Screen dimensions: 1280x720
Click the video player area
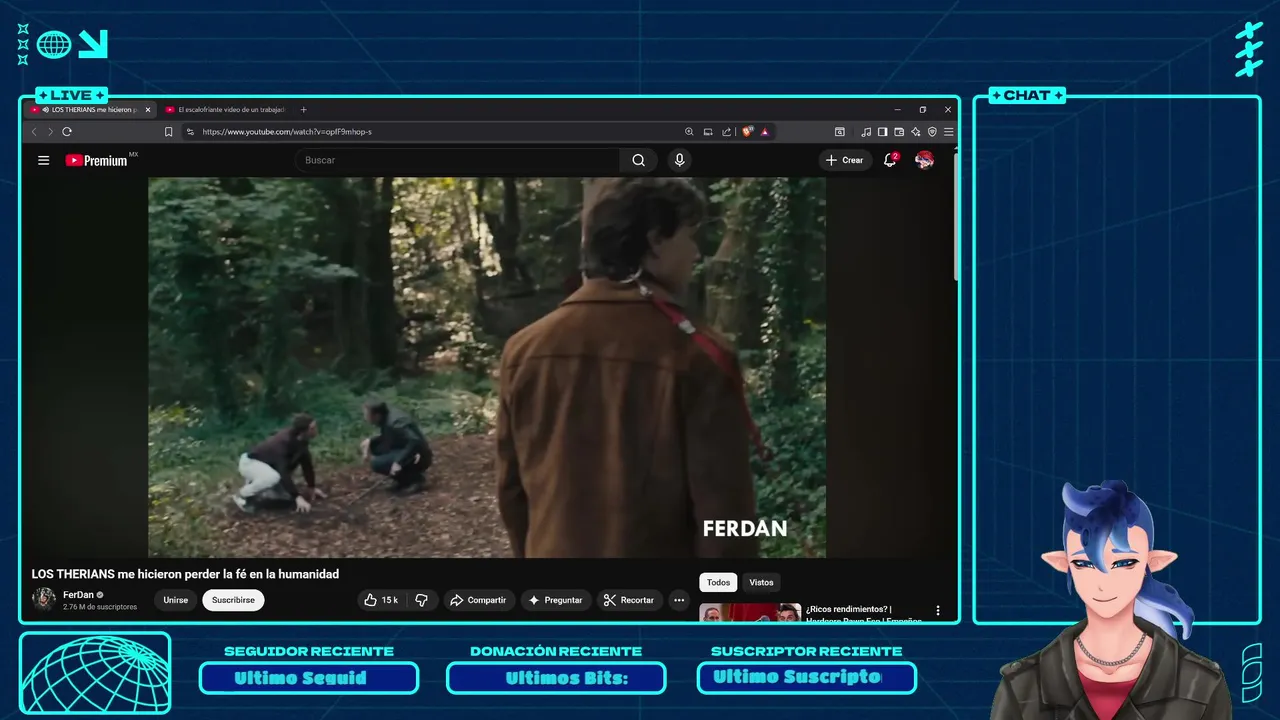pyautogui.click(x=487, y=367)
